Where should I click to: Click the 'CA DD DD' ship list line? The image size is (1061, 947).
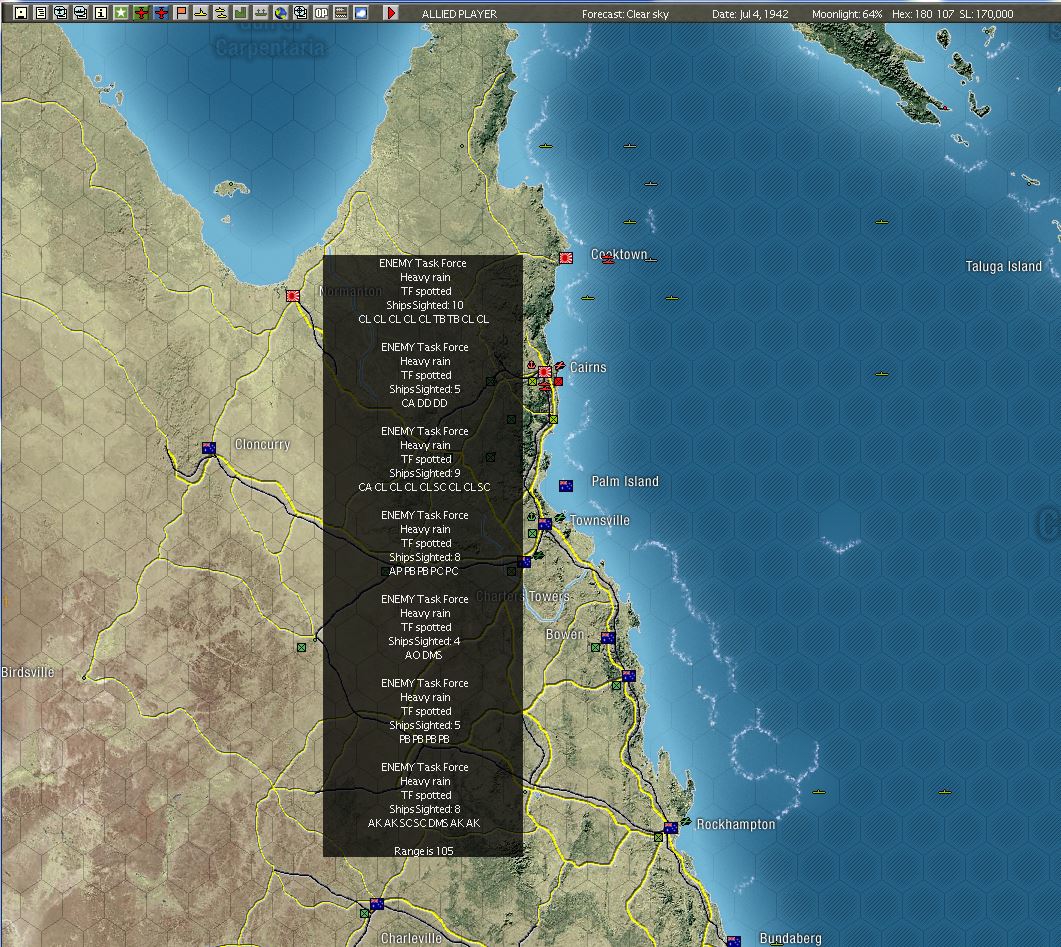[x=424, y=403]
